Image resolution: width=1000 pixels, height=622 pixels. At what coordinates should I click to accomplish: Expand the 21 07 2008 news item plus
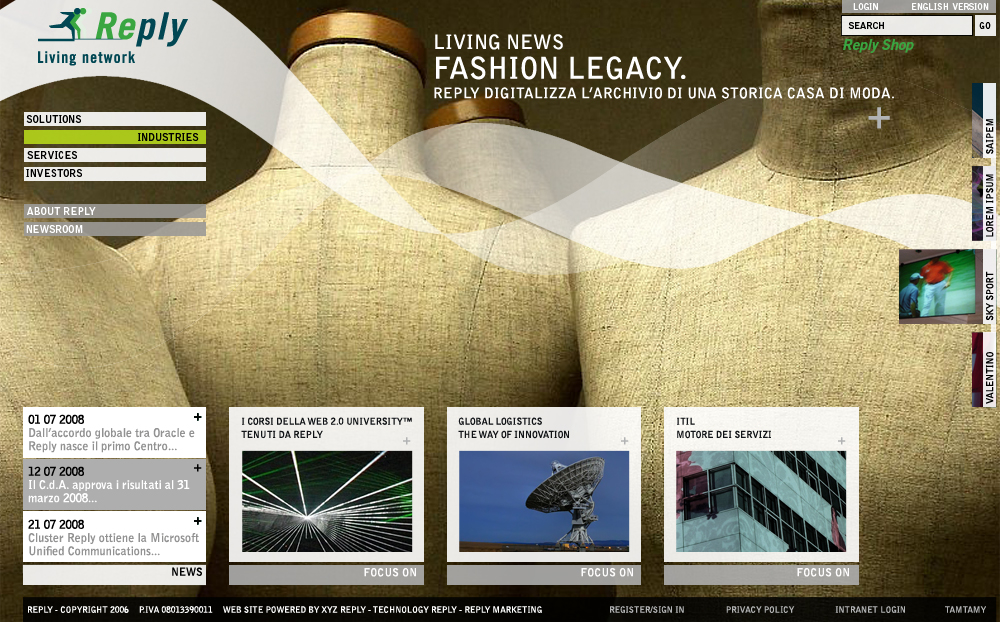coord(198,521)
